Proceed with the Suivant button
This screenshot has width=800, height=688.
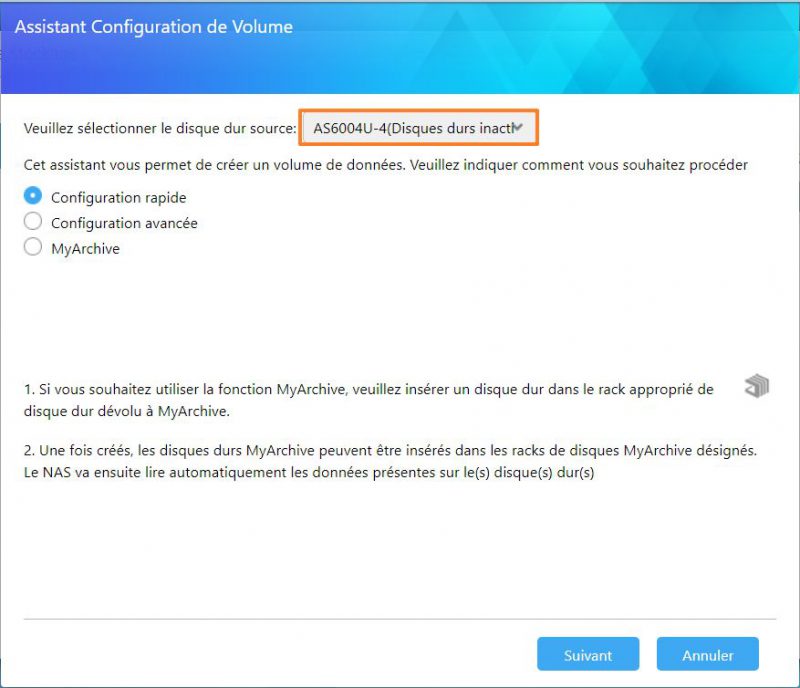click(x=588, y=654)
